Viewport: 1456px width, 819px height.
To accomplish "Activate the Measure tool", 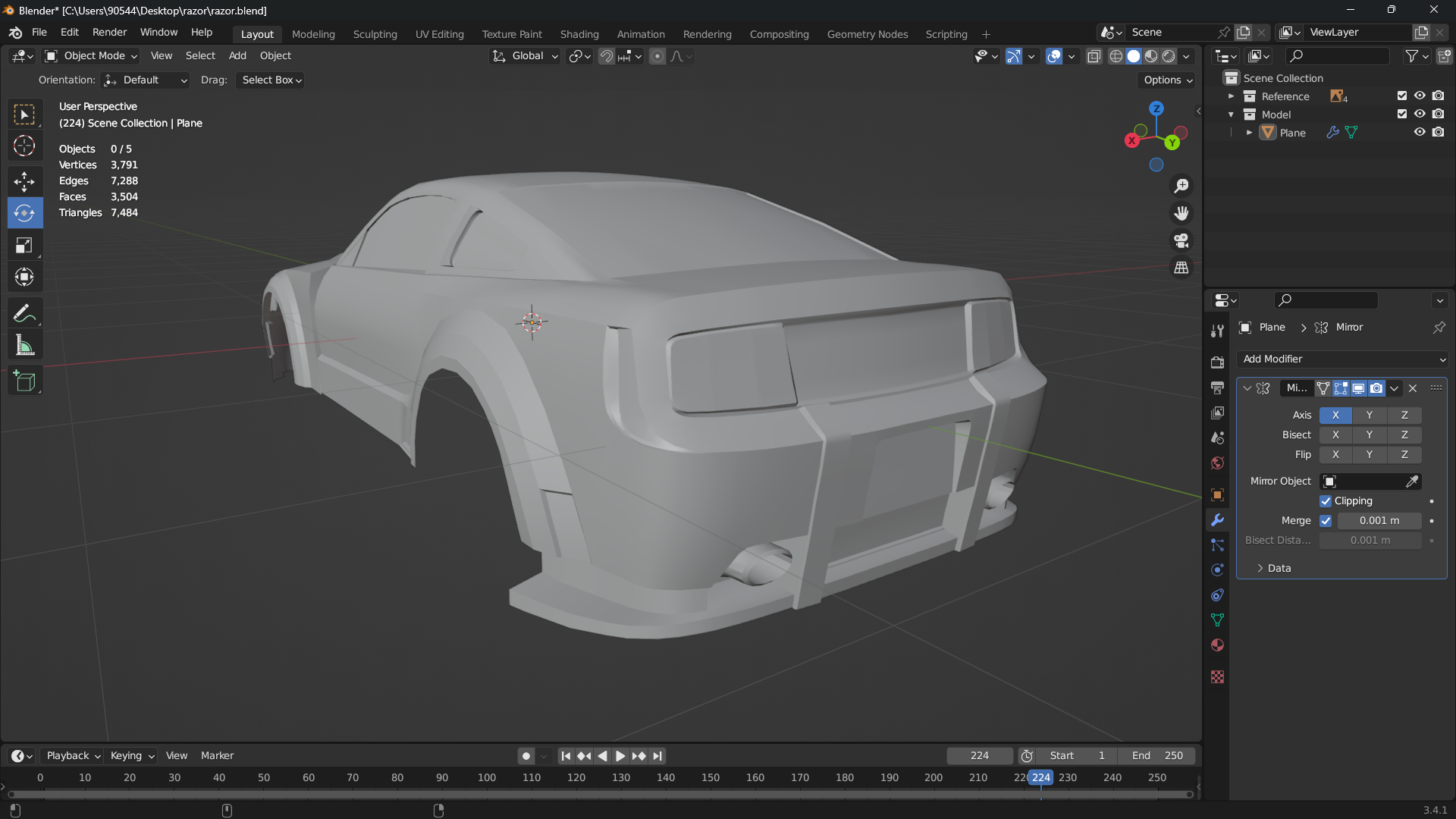I will [x=24, y=346].
